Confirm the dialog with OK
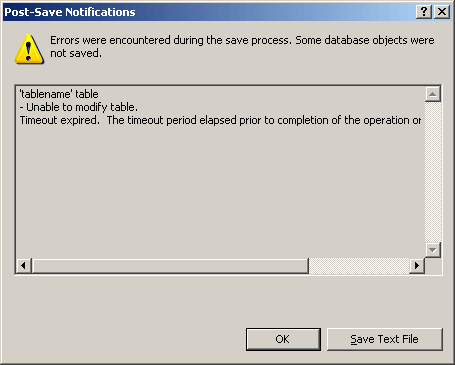The width and height of the screenshot is (455, 365). point(283,339)
